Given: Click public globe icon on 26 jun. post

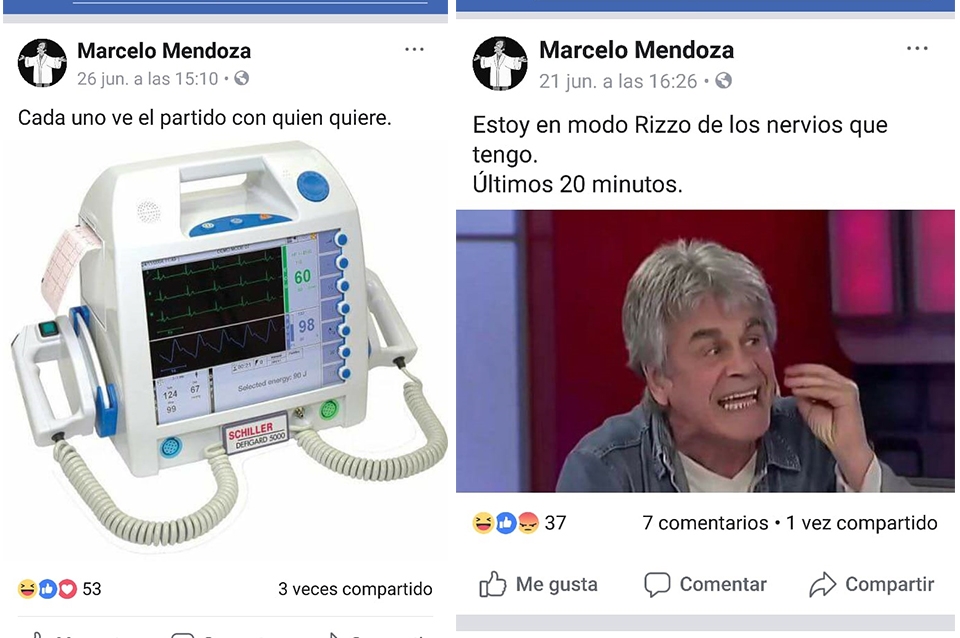Looking at the screenshot, I should [x=242, y=78].
